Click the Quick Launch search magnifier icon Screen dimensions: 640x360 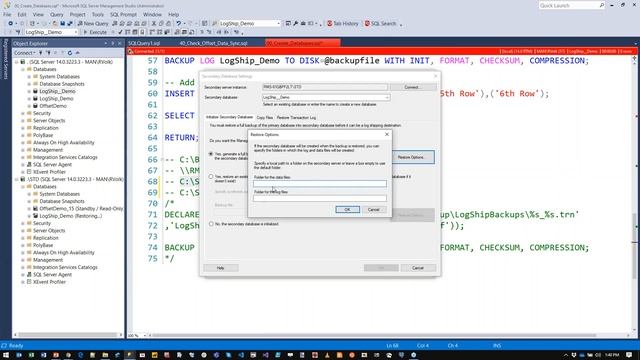[x=602, y=6]
